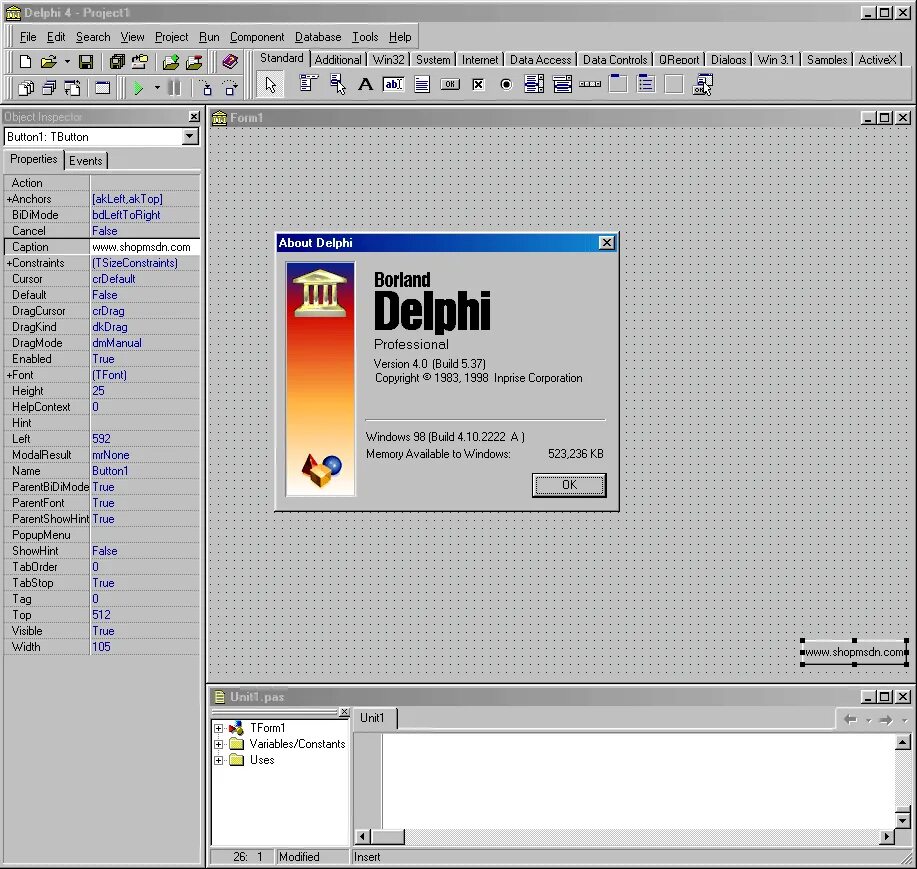Select the CheckBox component icon
The image size is (917, 869).
pos(478,84)
